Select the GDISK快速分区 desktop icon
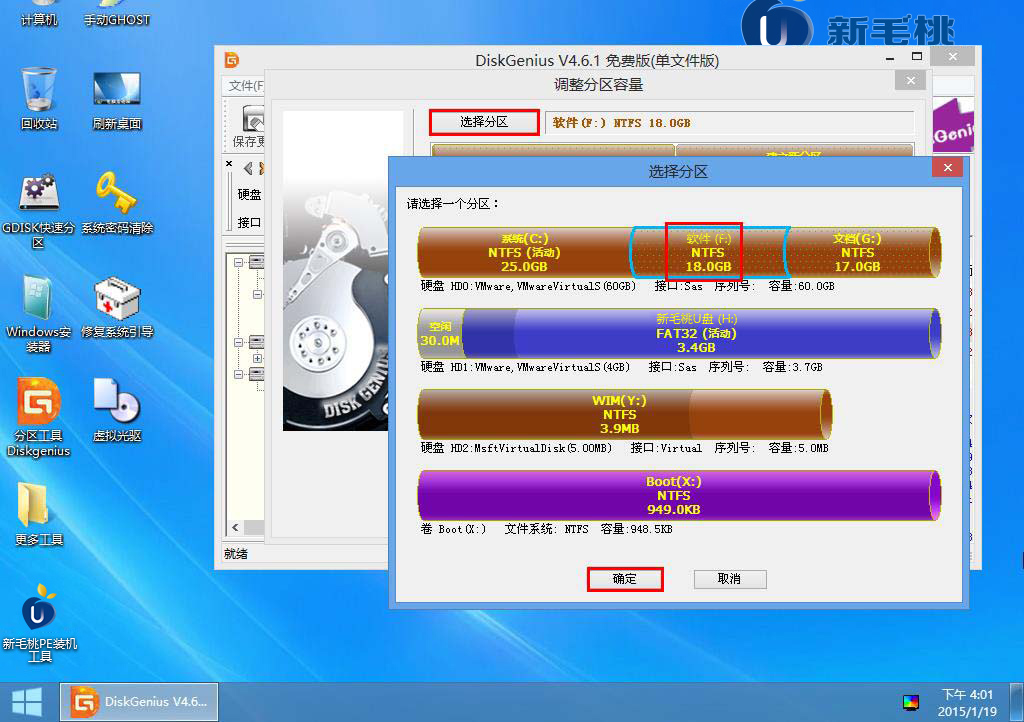The width and height of the screenshot is (1024, 722). click(x=39, y=211)
